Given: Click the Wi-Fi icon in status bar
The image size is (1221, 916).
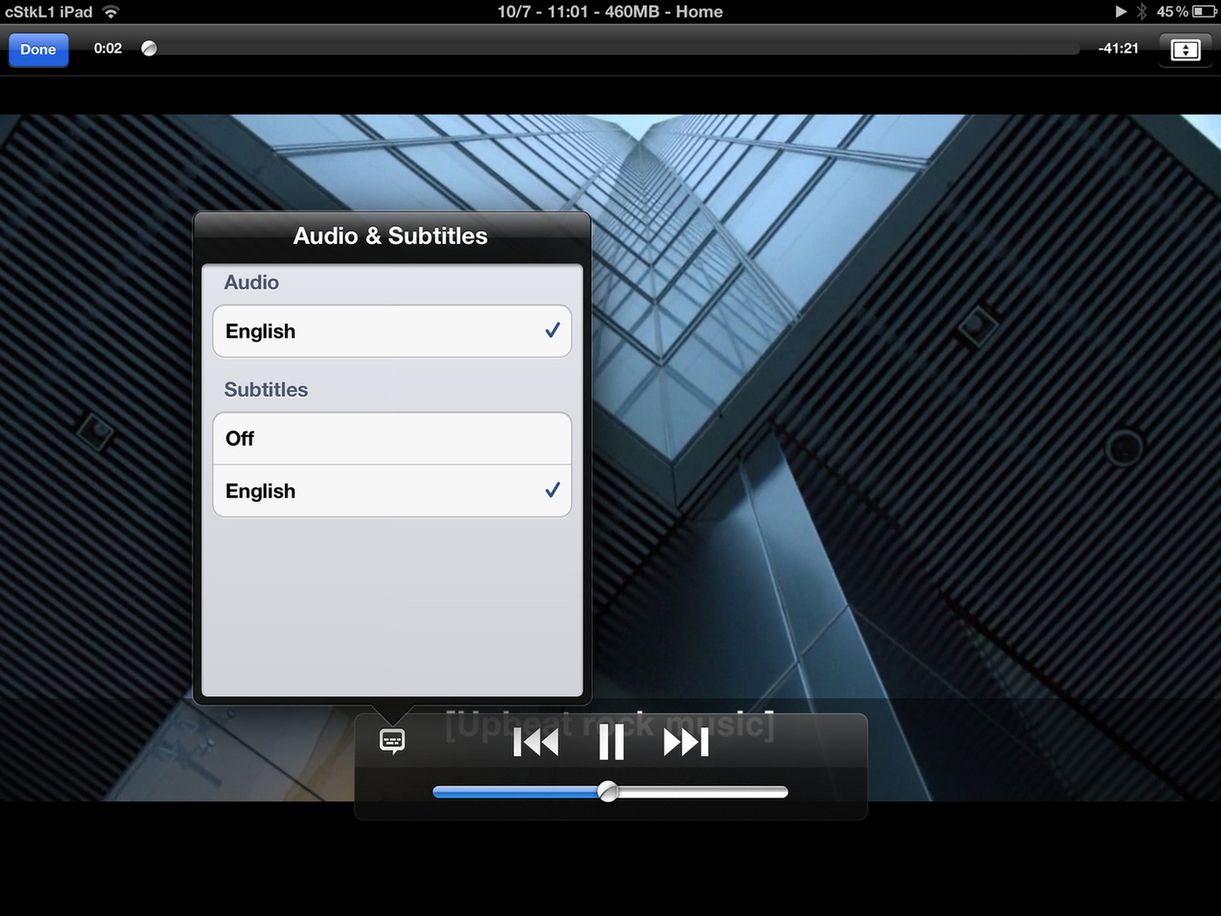Looking at the screenshot, I should [111, 12].
